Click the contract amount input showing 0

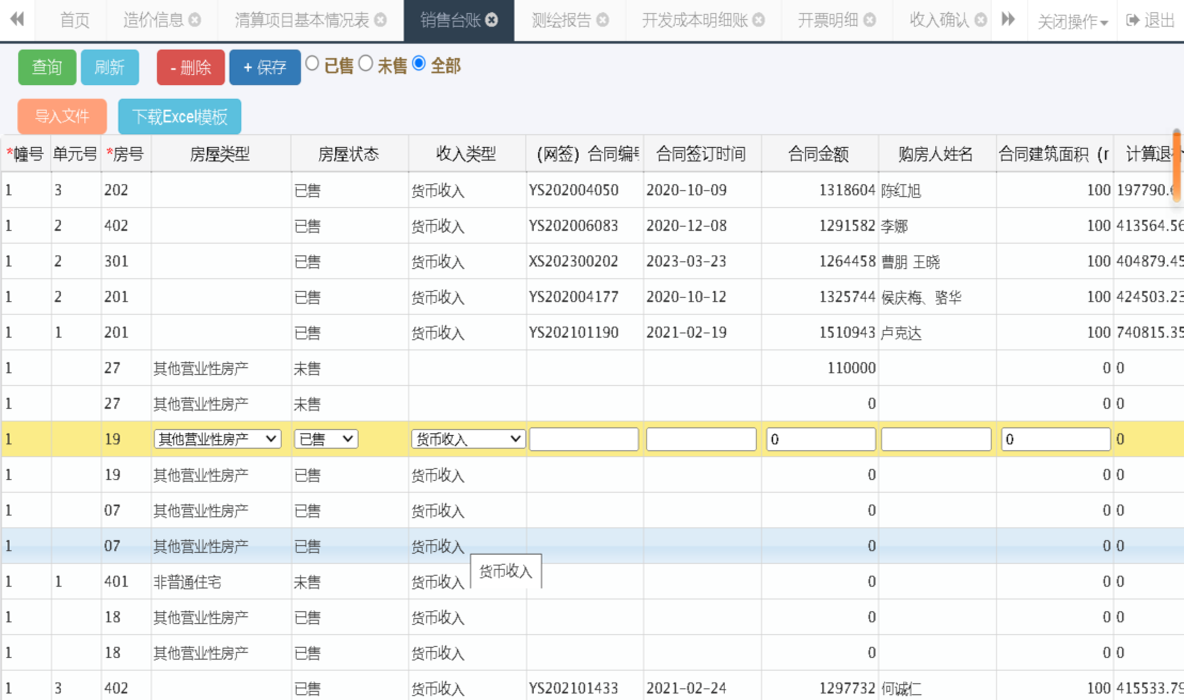pos(821,439)
